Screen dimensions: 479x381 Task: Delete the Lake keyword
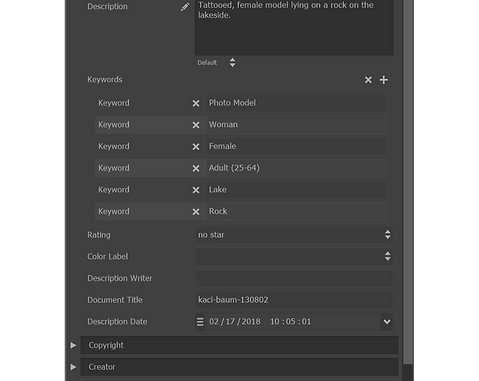coord(196,190)
